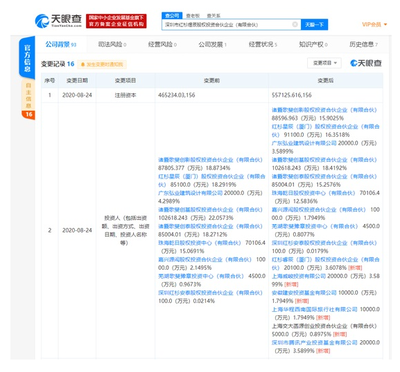Open 安徽建安投资基金有限公司 link
Screen dimensions: 400x372
[304, 293]
